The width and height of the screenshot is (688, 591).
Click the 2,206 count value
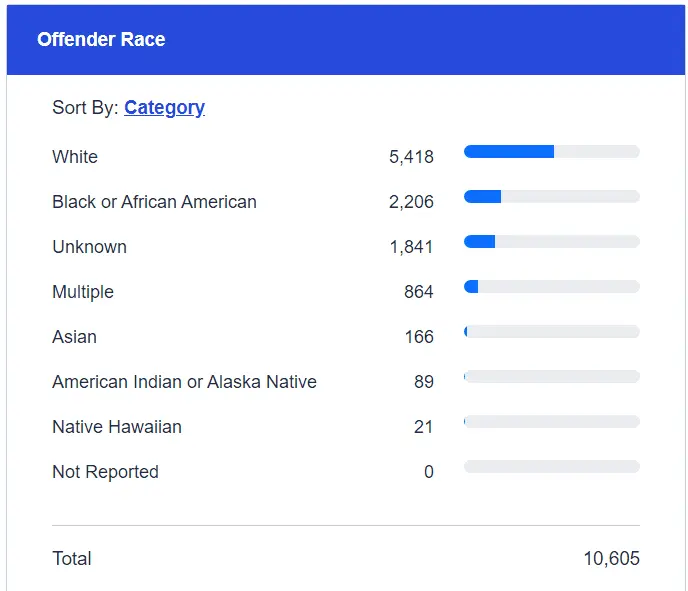coord(411,202)
